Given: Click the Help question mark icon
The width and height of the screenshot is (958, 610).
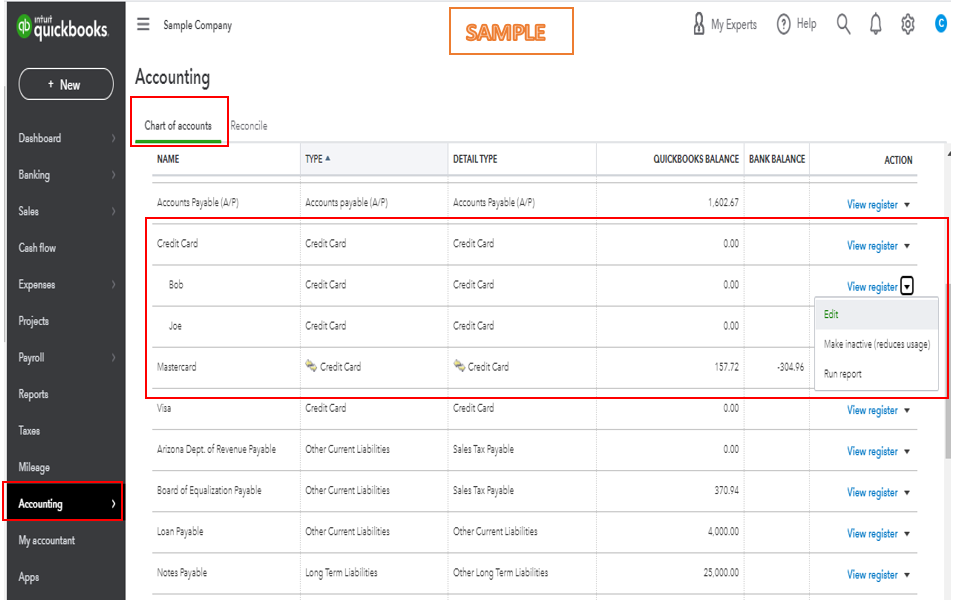Looking at the screenshot, I should [783, 24].
